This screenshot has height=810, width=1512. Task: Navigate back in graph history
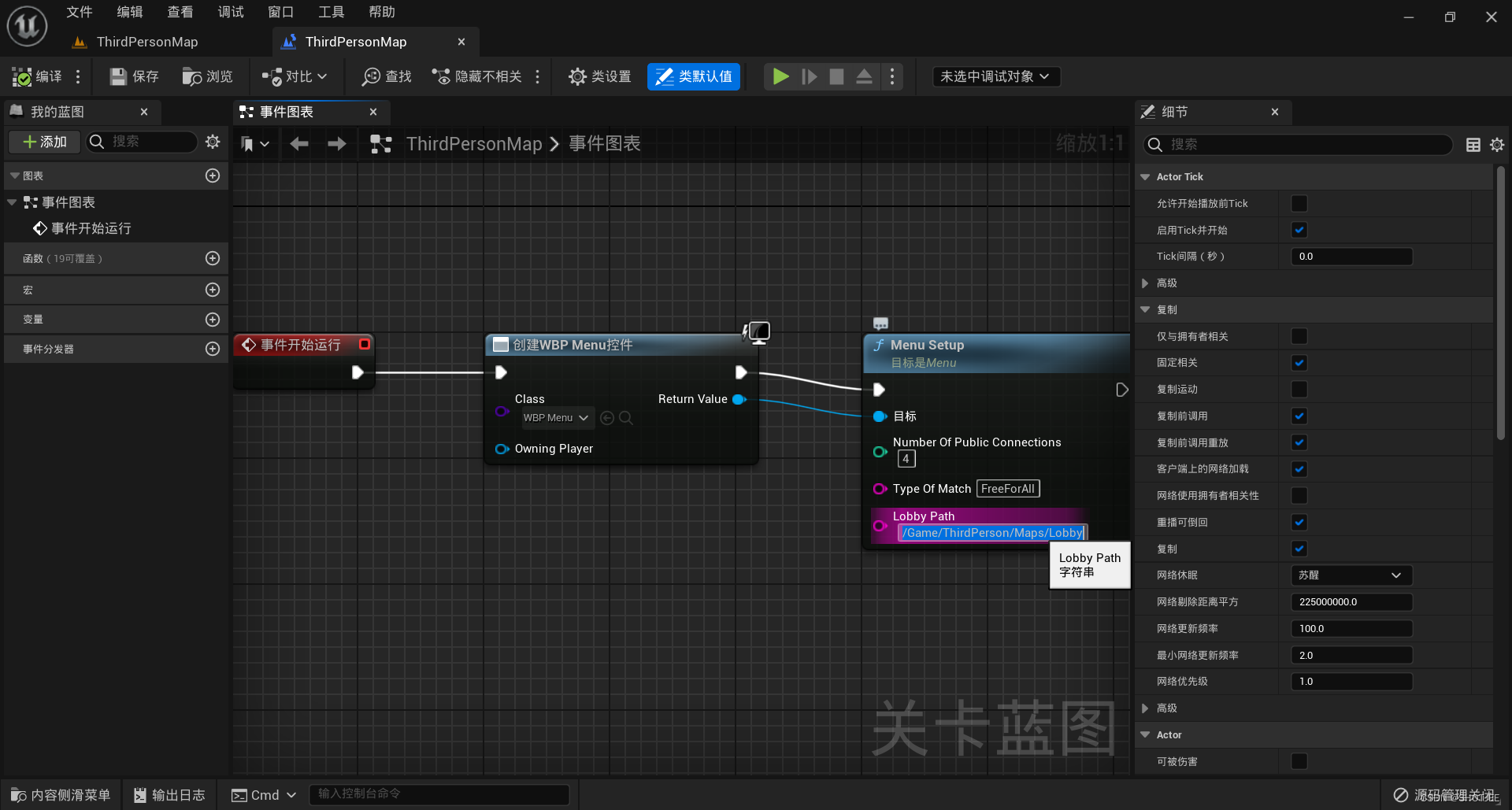298,143
